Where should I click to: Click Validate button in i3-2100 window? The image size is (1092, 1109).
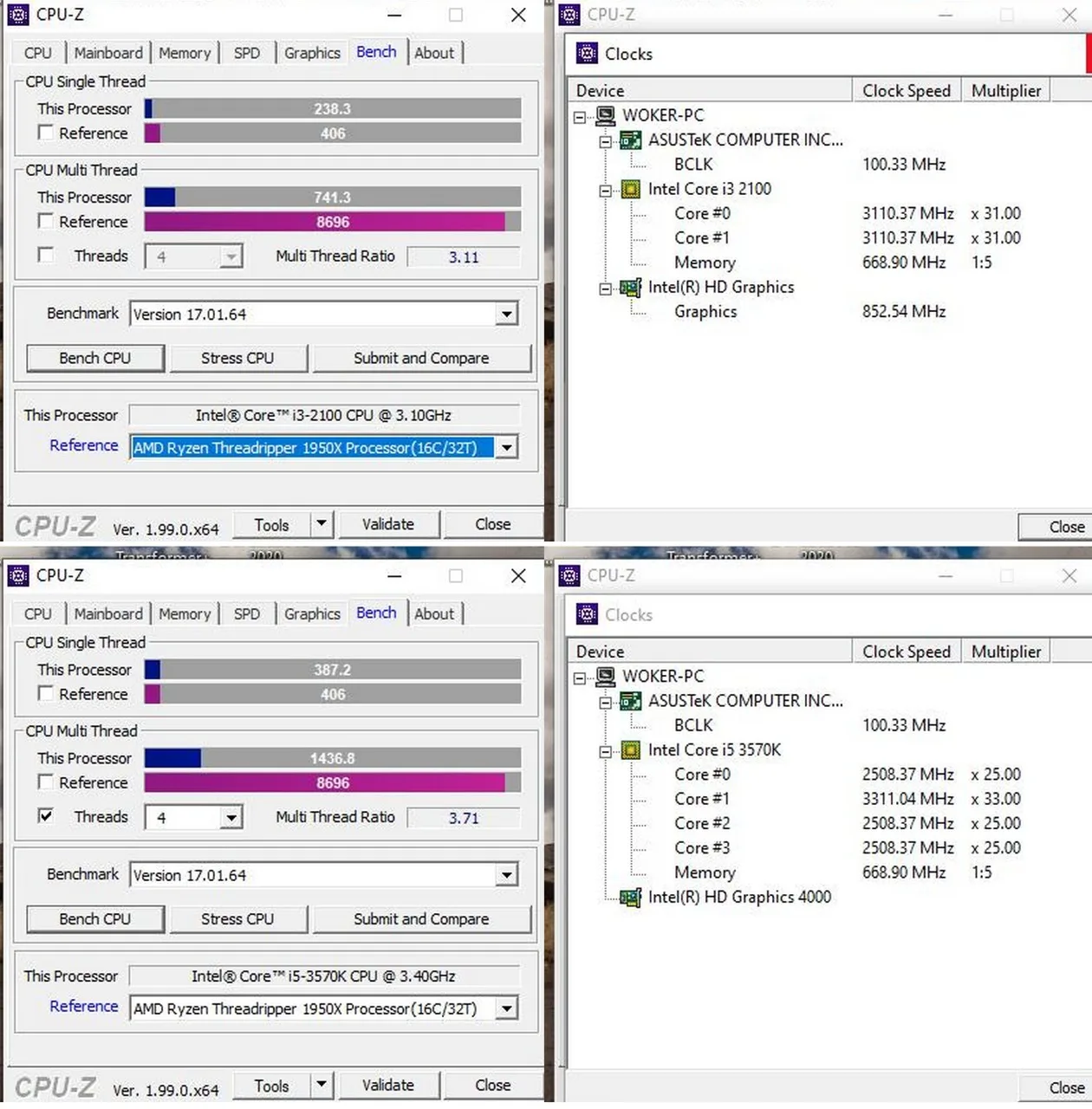point(388,524)
